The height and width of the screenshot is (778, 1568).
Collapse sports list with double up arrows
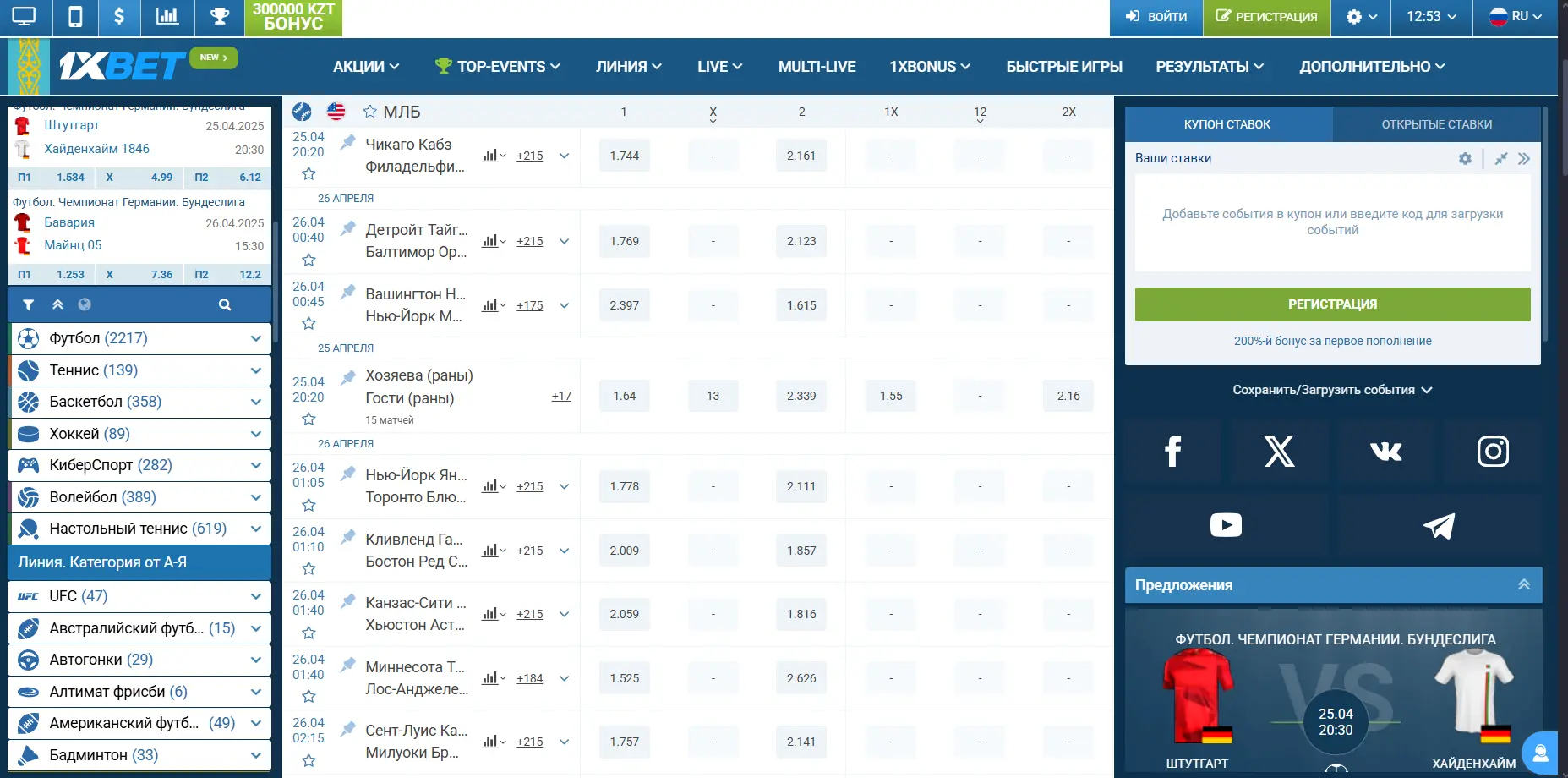point(57,305)
